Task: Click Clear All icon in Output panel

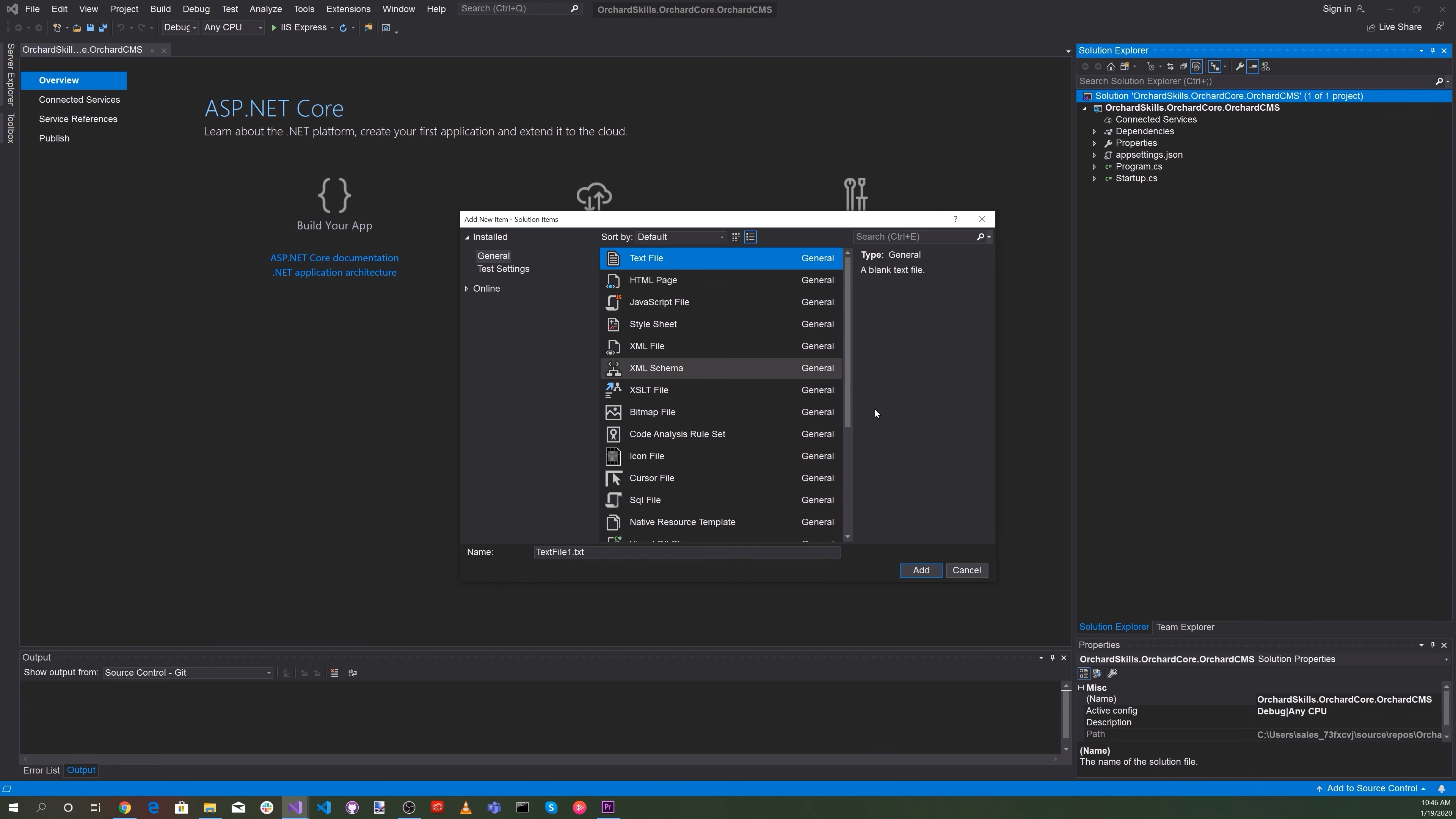Action: click(334, 673)
